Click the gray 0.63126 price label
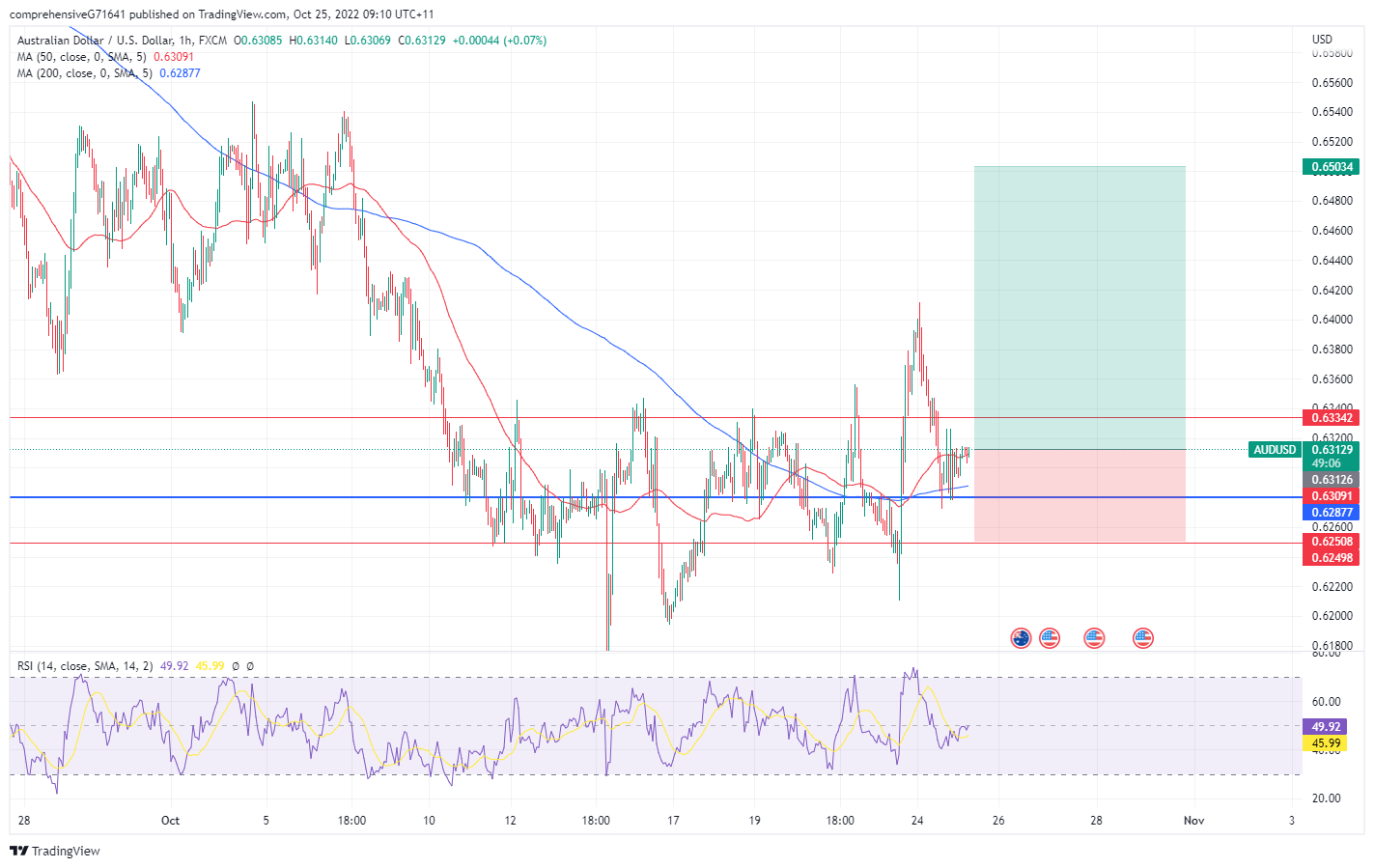Viewport: 1374px width, 868px height. pos(1331,480)
